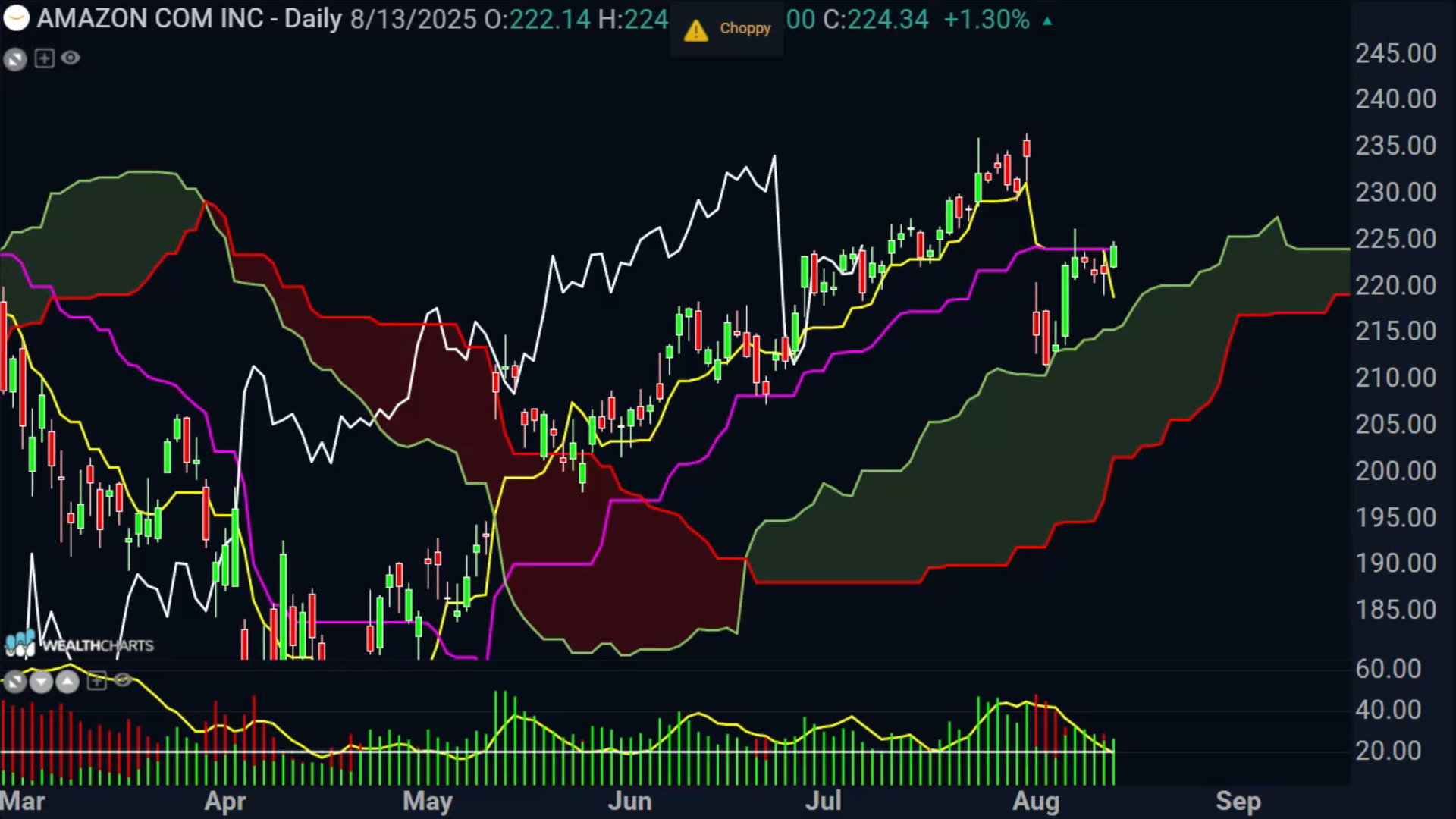This screenshot has height=819, width=1456.
Task: Click the Jul label on time axis
Action: coord(823,801)
